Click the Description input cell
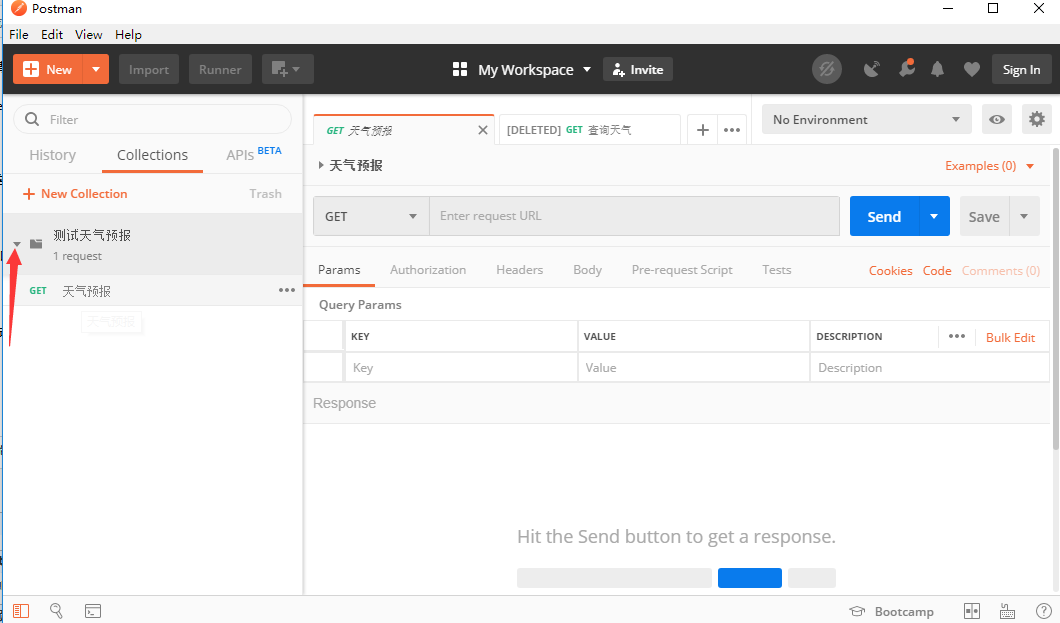The image size is (1060, 623). point(930,368)
